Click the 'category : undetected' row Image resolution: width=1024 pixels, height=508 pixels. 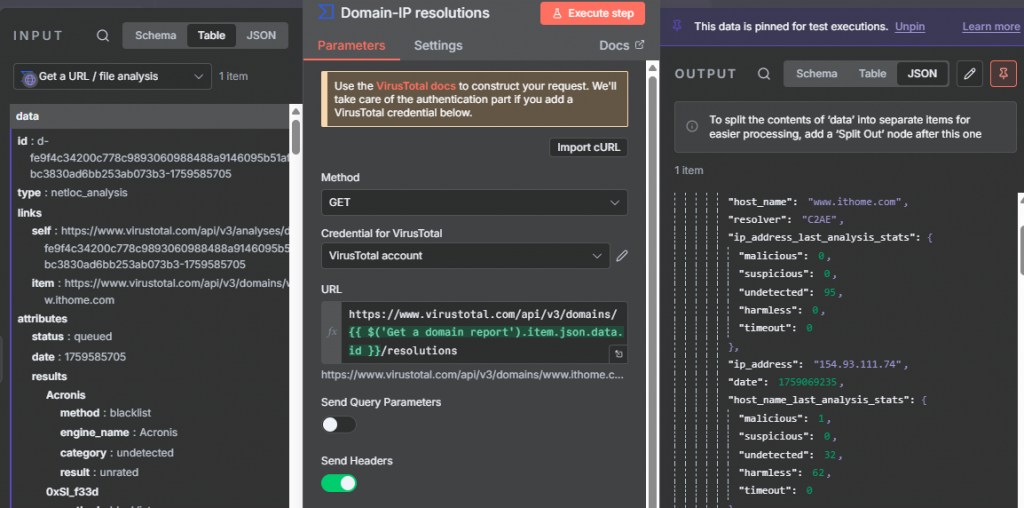tap(117, 452)
